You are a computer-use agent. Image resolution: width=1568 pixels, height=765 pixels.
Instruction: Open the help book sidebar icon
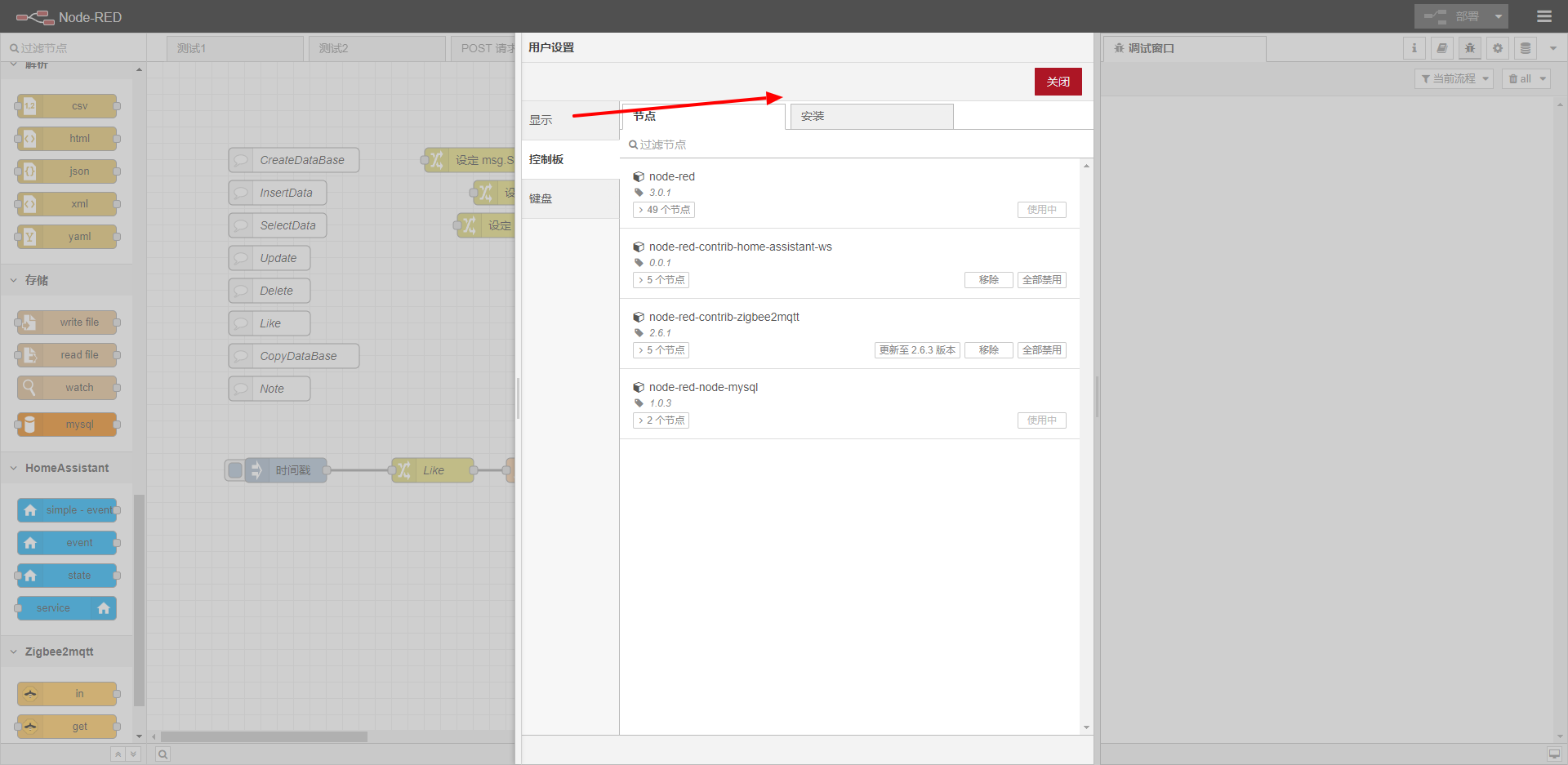point(1442,48)
